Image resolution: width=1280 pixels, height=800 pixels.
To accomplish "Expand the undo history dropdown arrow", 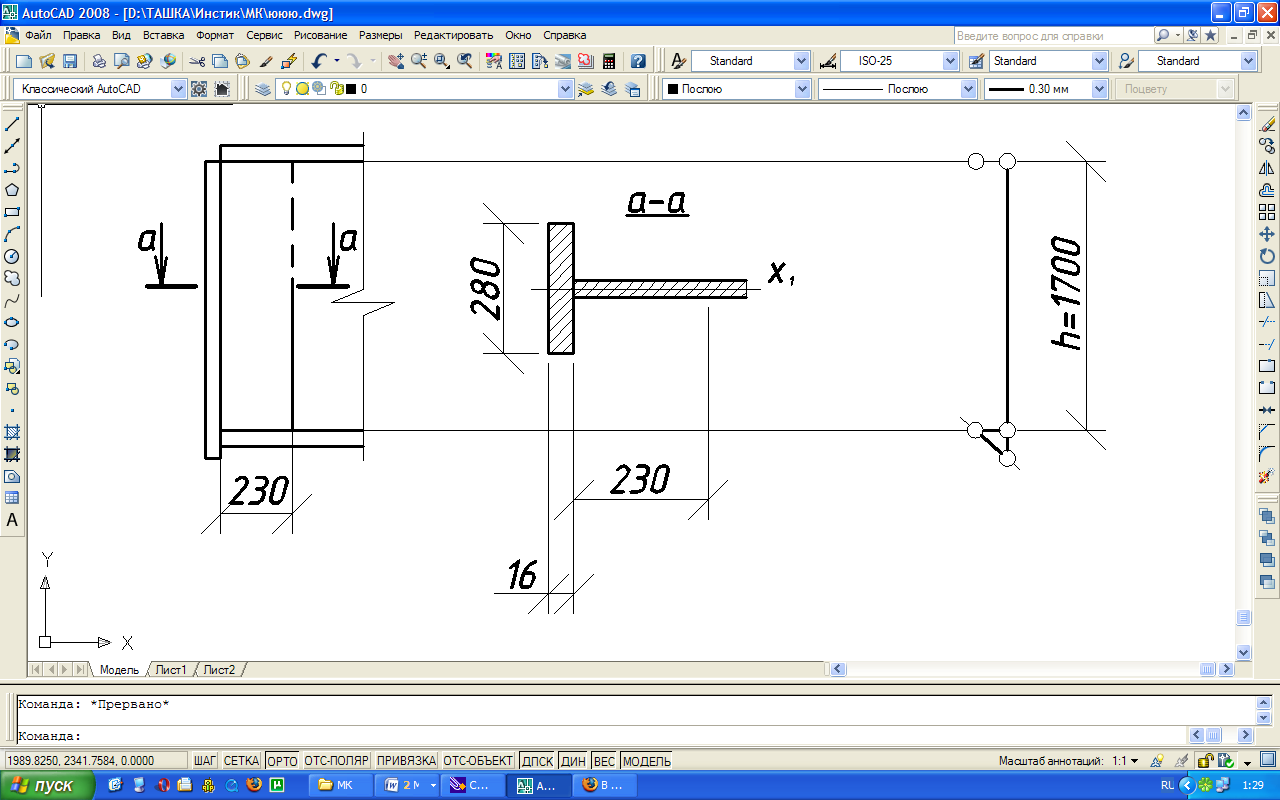I will point(336,61).
